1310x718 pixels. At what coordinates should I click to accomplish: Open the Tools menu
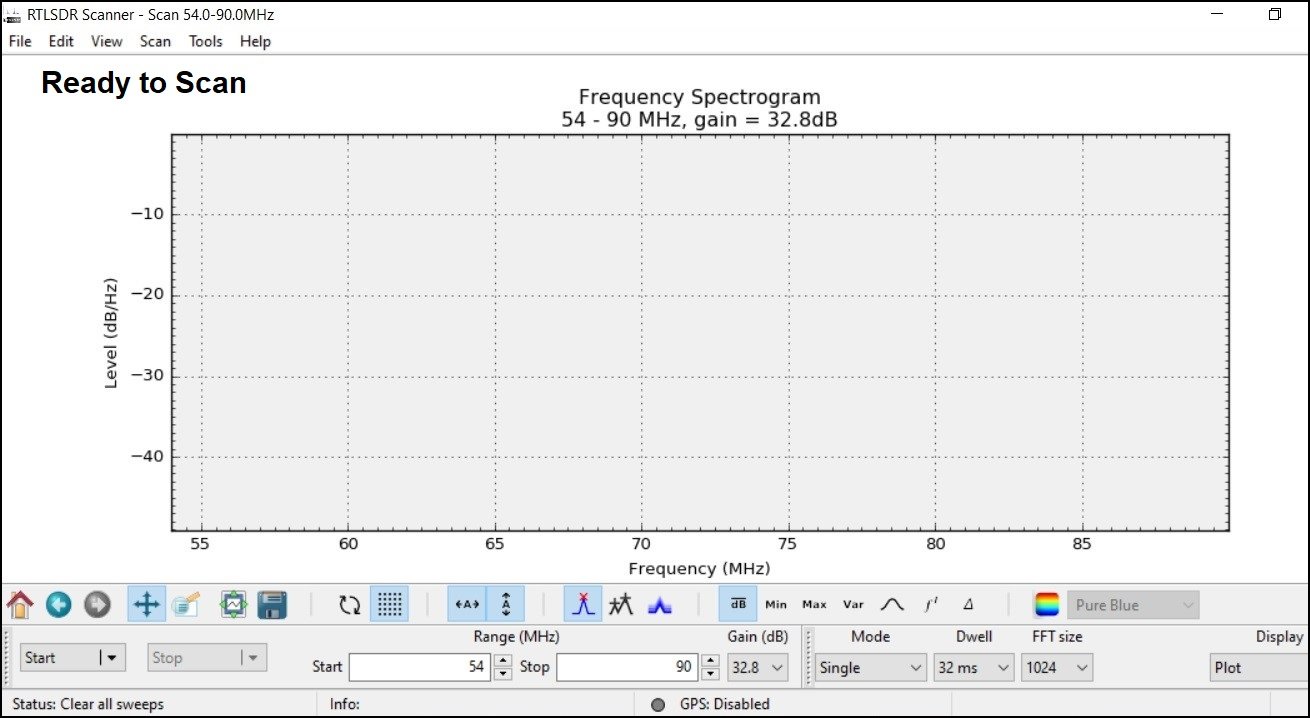click(205, 41)
